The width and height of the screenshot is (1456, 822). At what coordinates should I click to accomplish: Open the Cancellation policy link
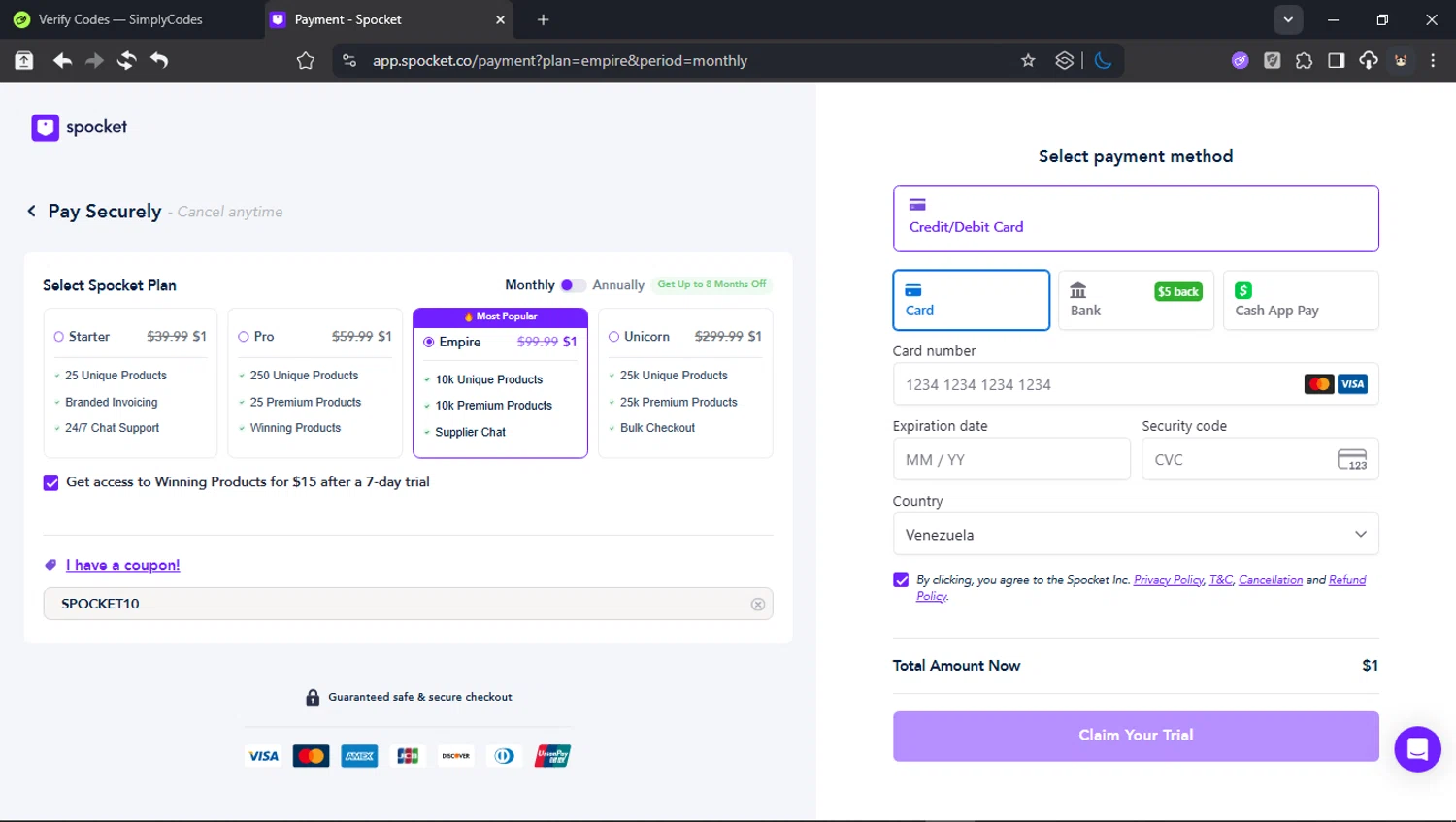point(1271,580)
